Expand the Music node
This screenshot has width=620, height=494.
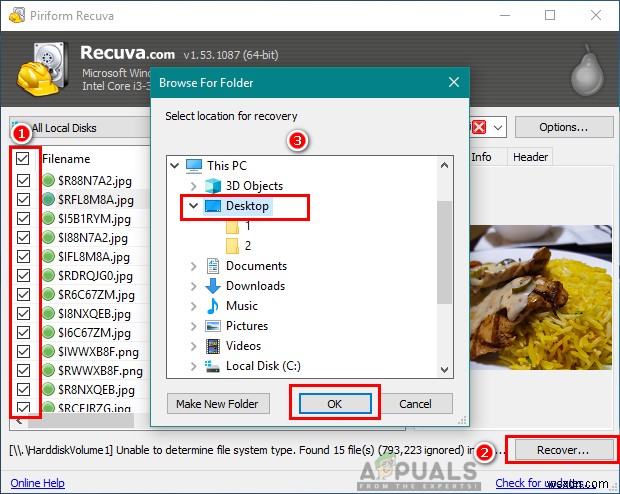click(193, 306)
